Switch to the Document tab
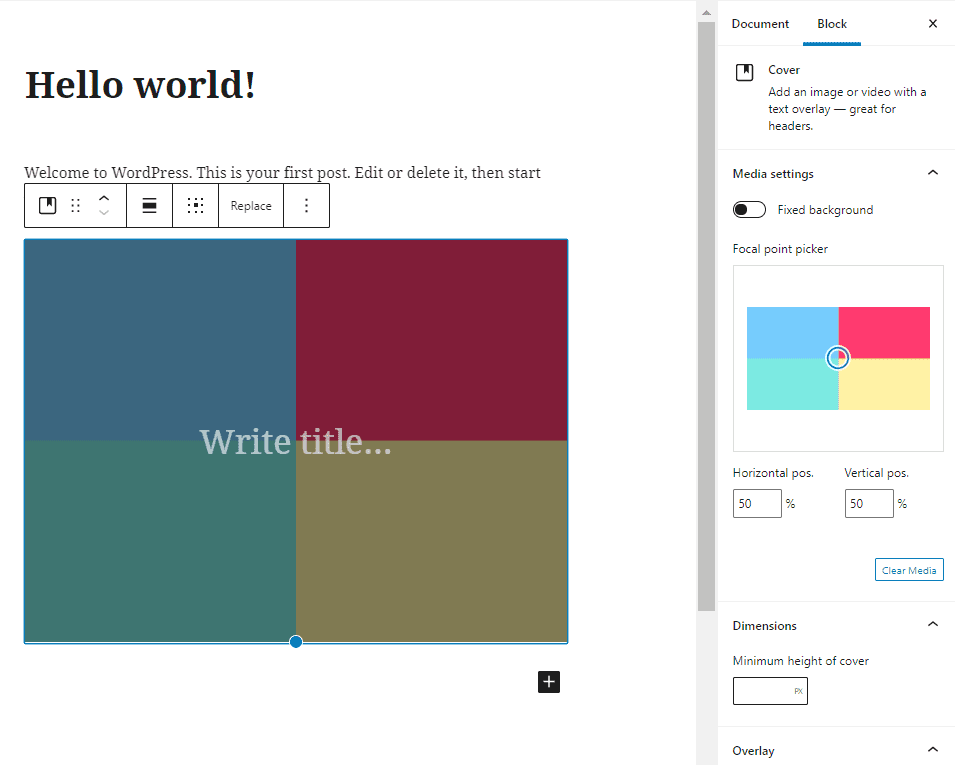The width and height of the screenshot is (955, 765). 760,23
